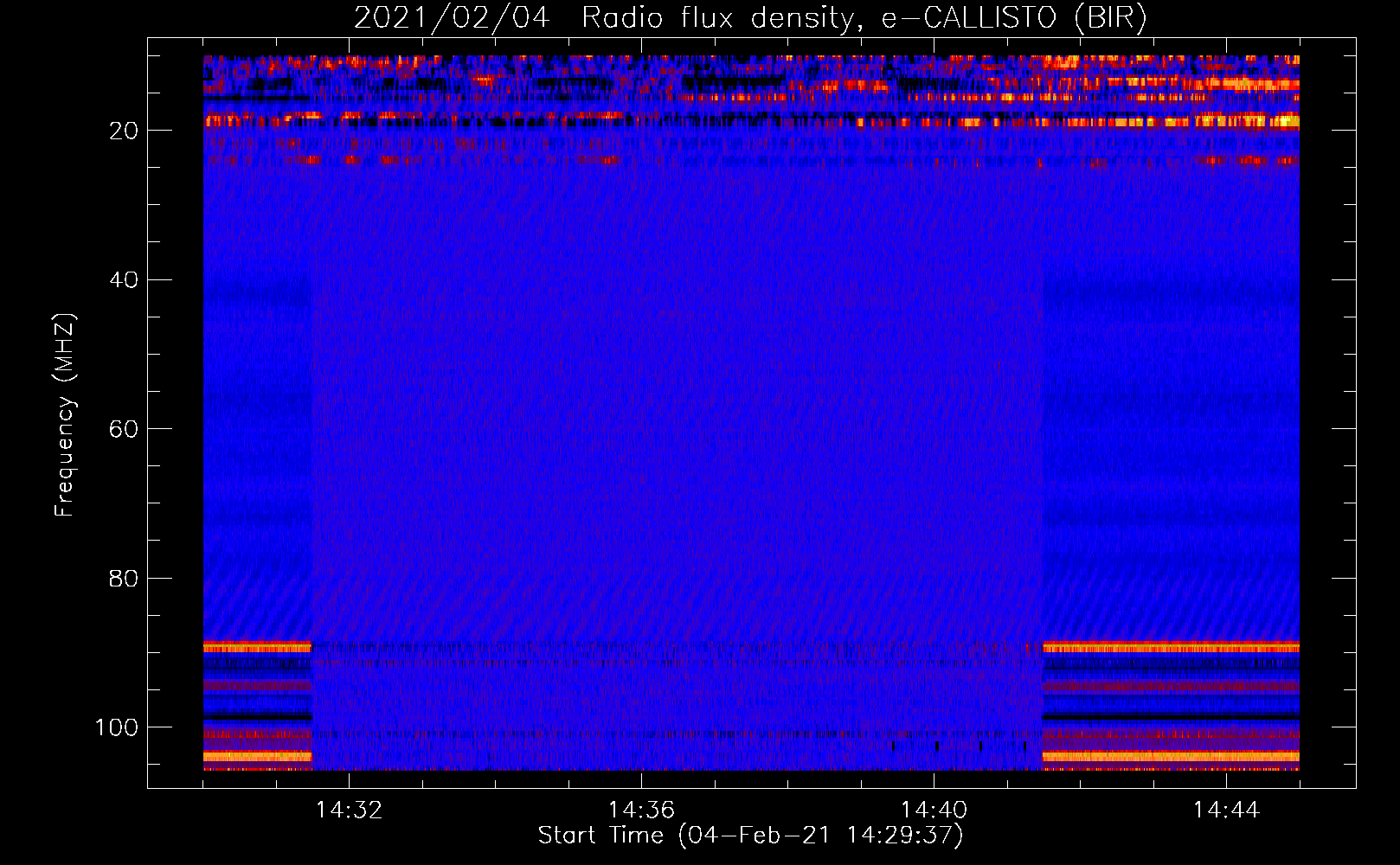Click the 100 MHz frequency tick label
1400x865 pixels.
point(117,727)
